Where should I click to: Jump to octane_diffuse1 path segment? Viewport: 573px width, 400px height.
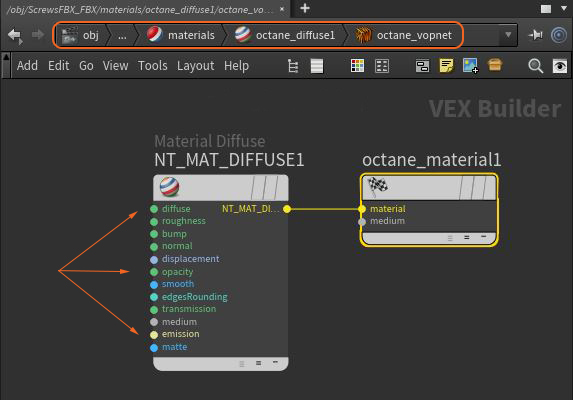pos(285,35)
